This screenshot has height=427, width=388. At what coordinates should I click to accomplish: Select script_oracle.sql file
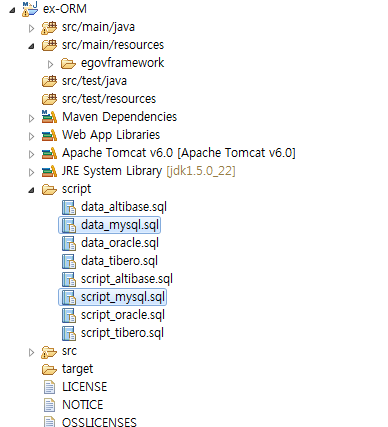[114, 315]
